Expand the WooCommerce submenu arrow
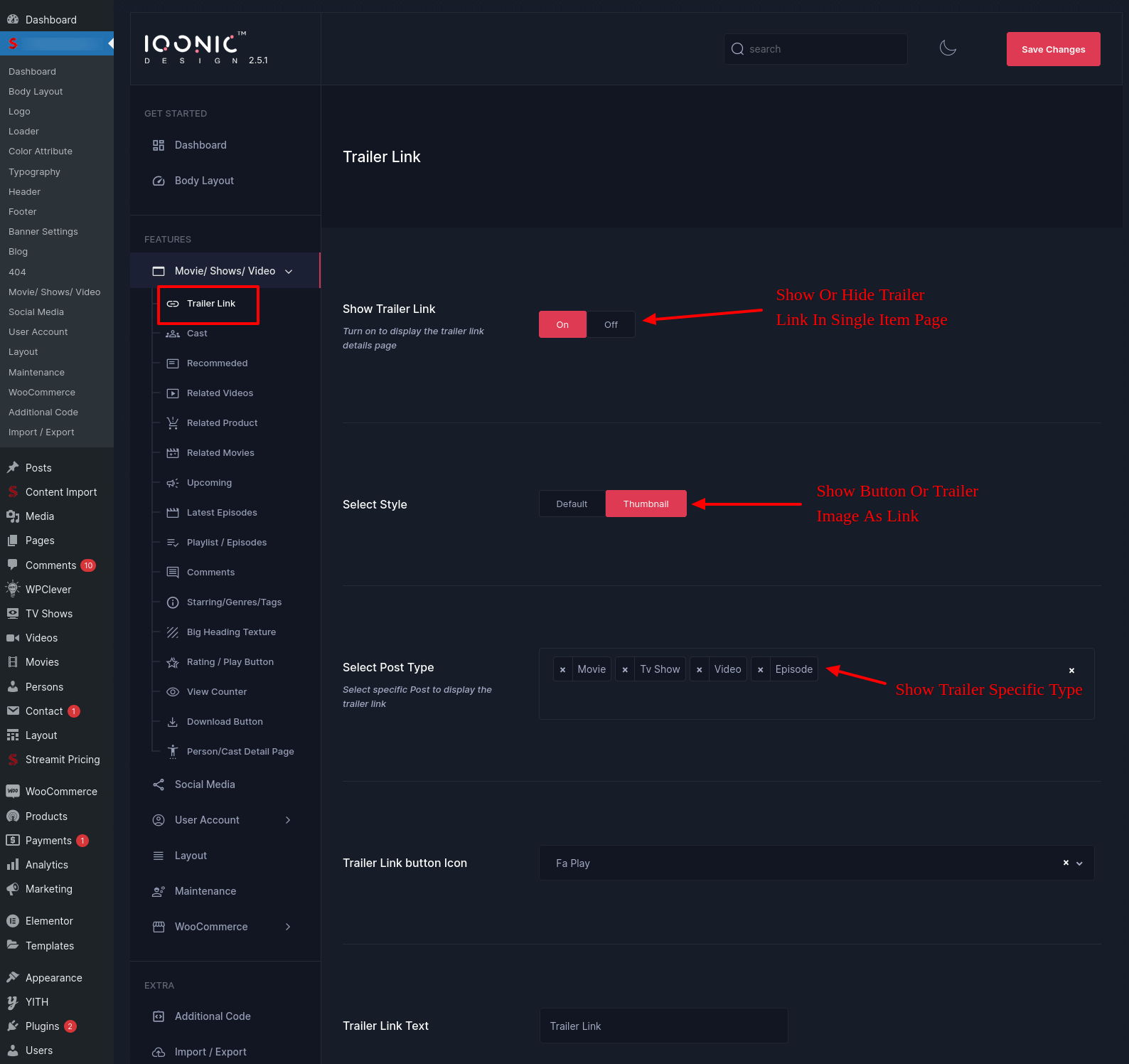The width and height of the screenshot is (1129, 1064). coord(288,927)
